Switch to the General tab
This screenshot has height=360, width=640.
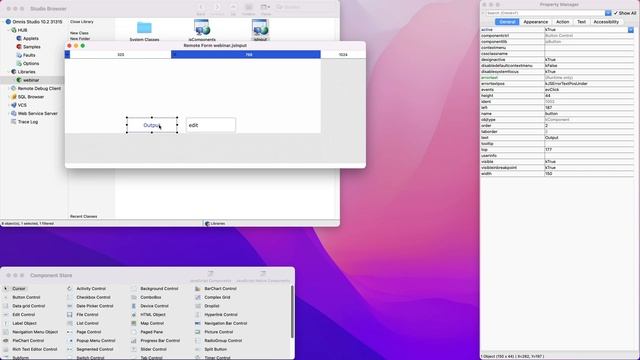click(x=507, y=22)
